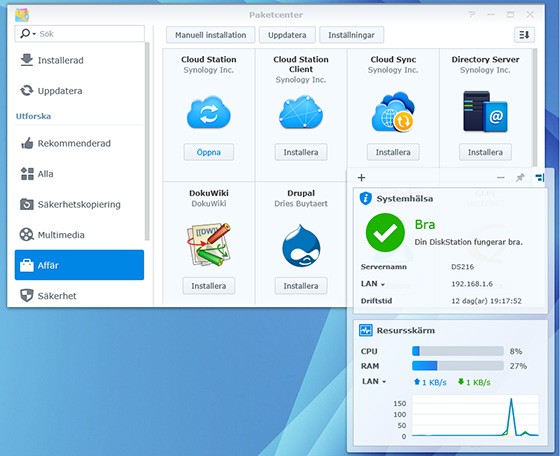Click the Drupal drop icon
Viewport: 560px width, 456px height.
coord(301,246)
